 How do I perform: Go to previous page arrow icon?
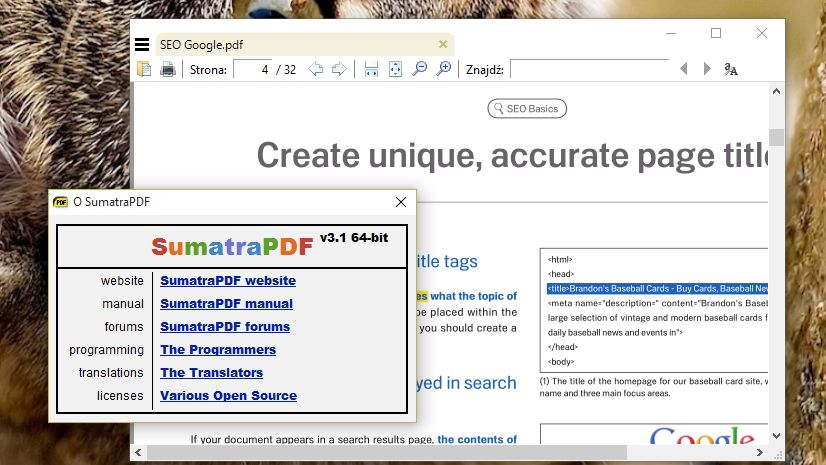(x=316, y=69)
